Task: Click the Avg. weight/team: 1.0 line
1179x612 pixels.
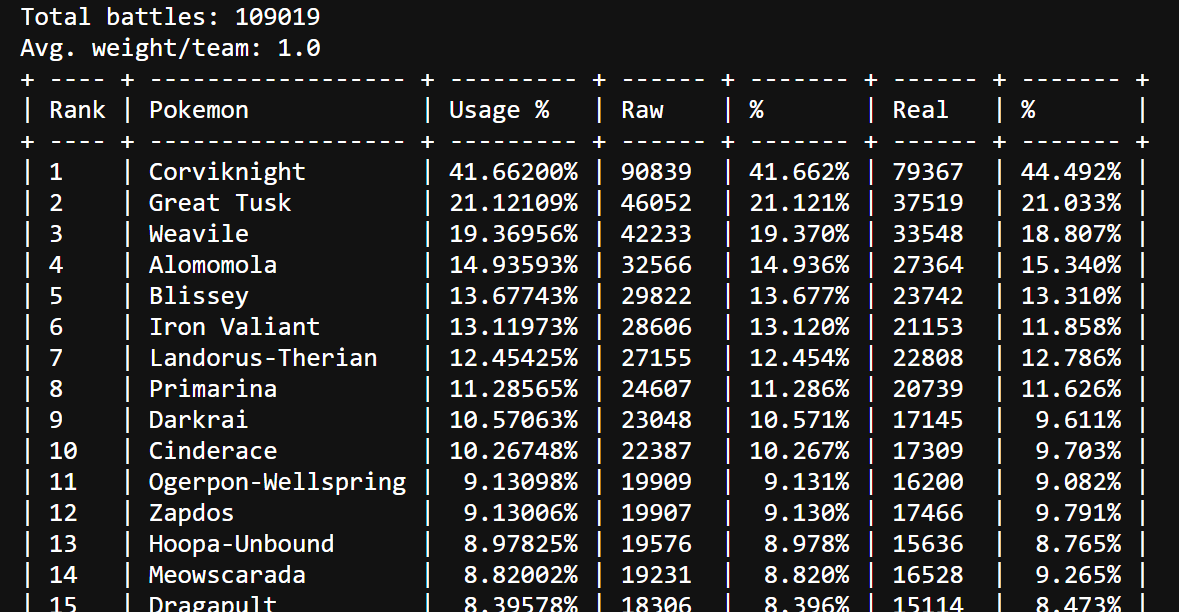Action: point(170,48)
